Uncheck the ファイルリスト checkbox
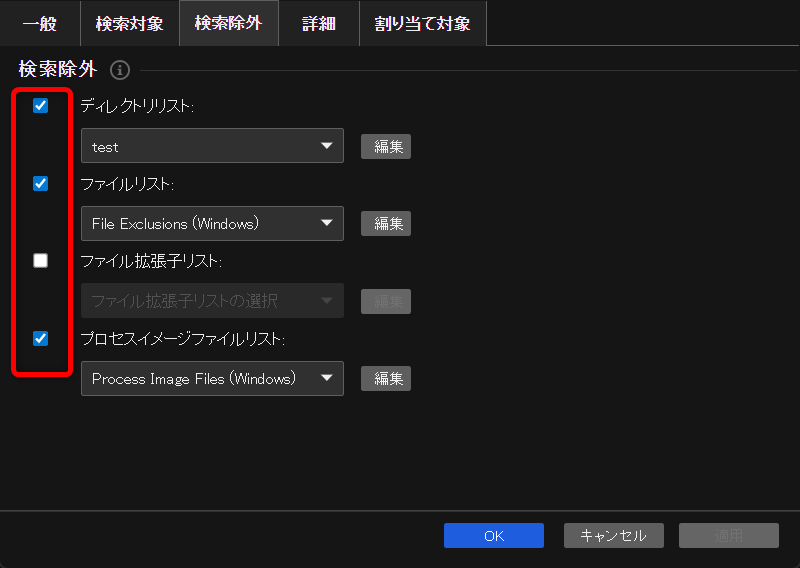800x568 pixels. [40, 183]
